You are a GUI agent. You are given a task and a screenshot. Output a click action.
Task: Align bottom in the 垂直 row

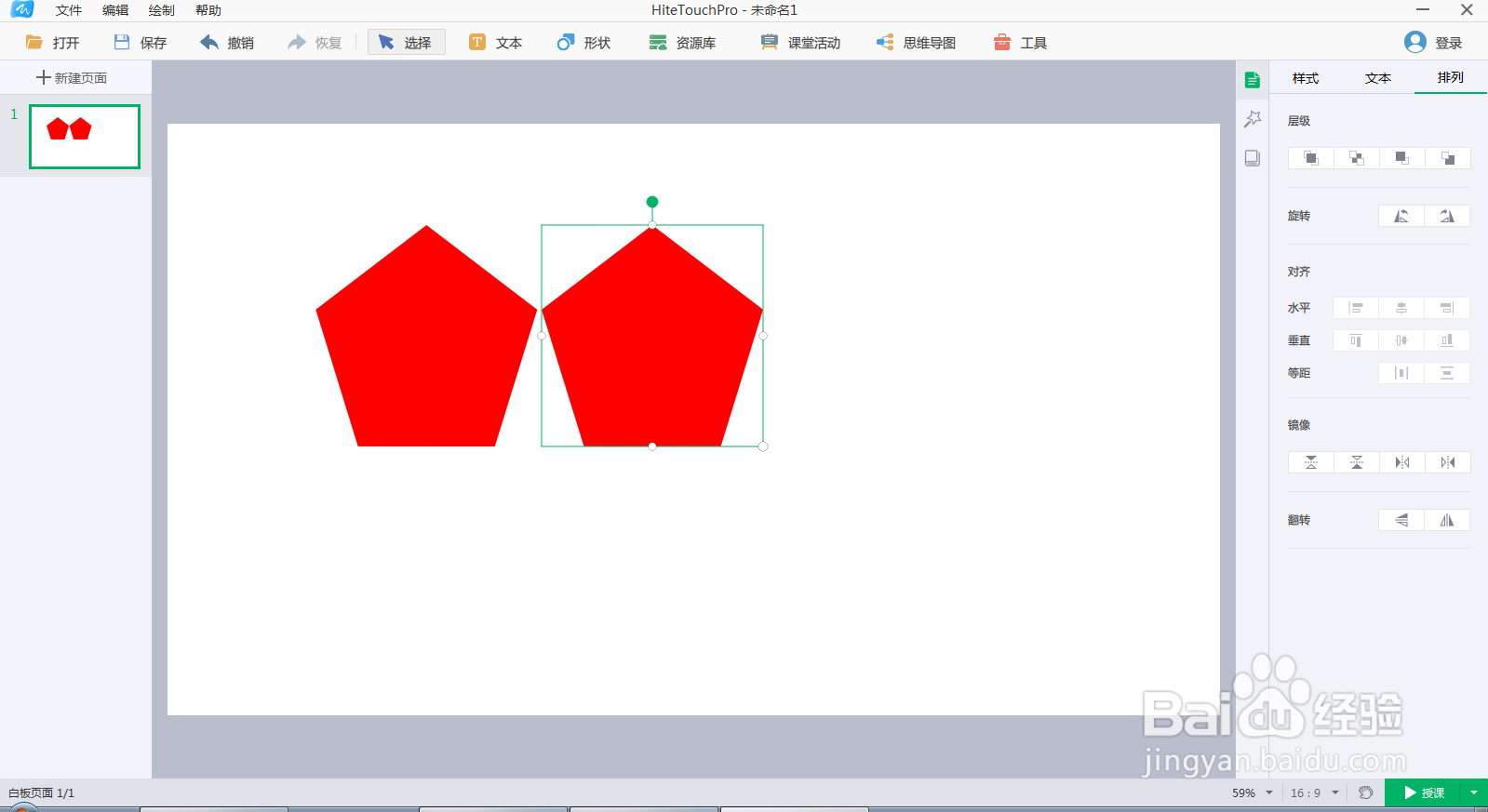pyautogui.click(x=1447, y=340)
